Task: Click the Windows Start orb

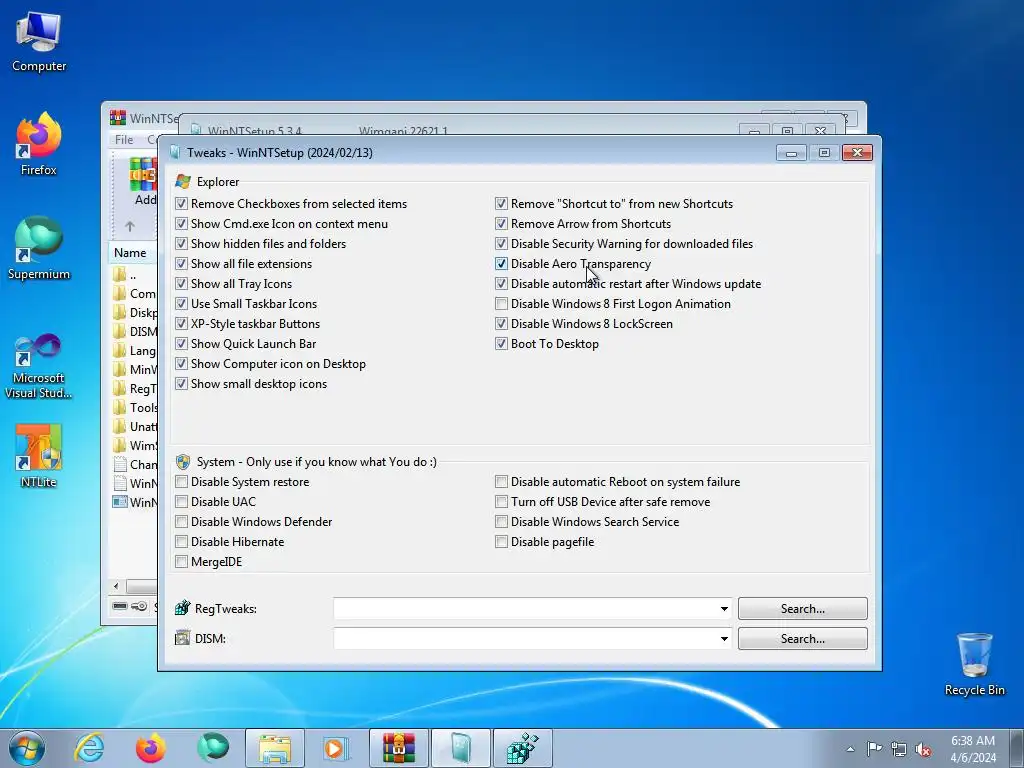Action: pyautogui.click(x=27, y=748)
